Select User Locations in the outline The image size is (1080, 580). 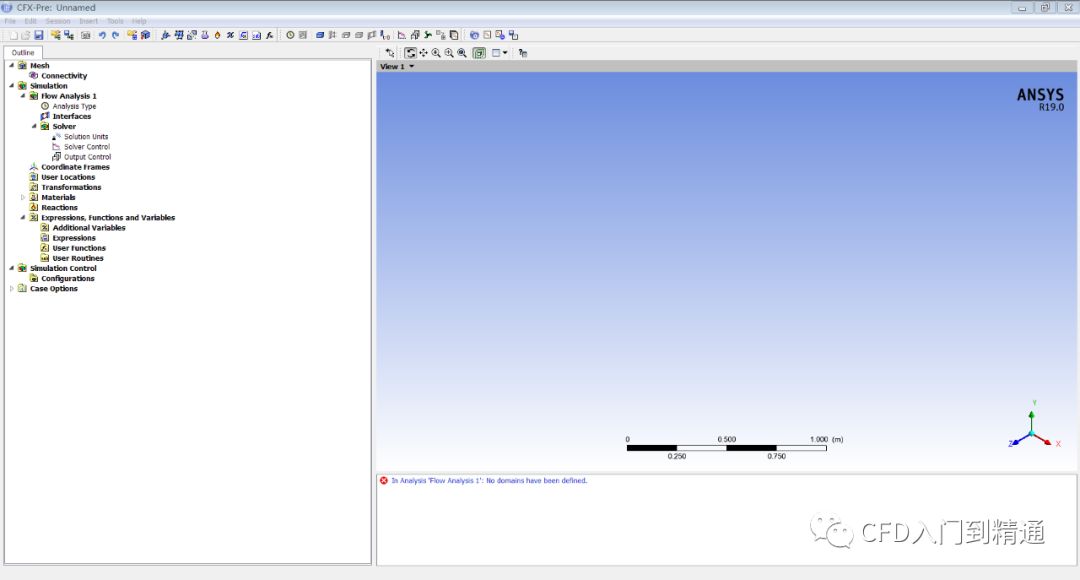pos(68,177)
